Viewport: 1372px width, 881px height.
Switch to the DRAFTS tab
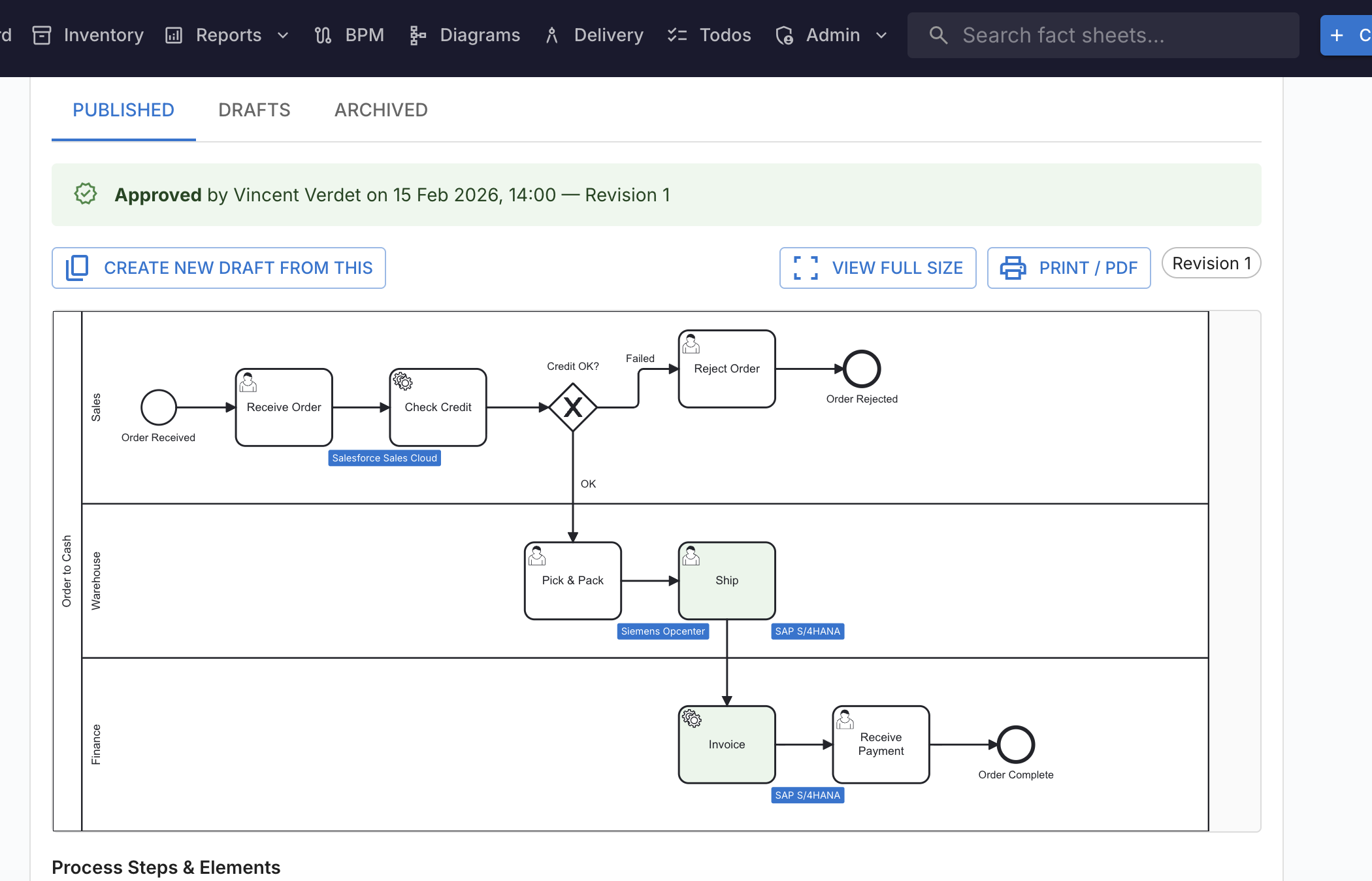tap(254, 110)
